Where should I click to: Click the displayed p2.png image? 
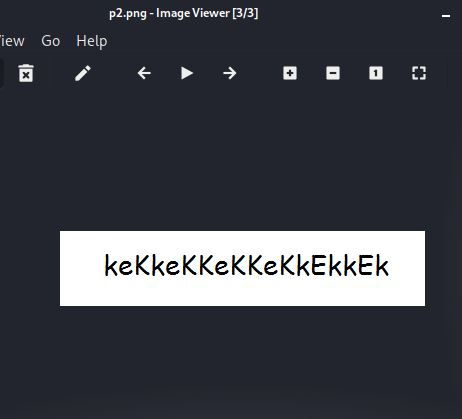(242, 268)
